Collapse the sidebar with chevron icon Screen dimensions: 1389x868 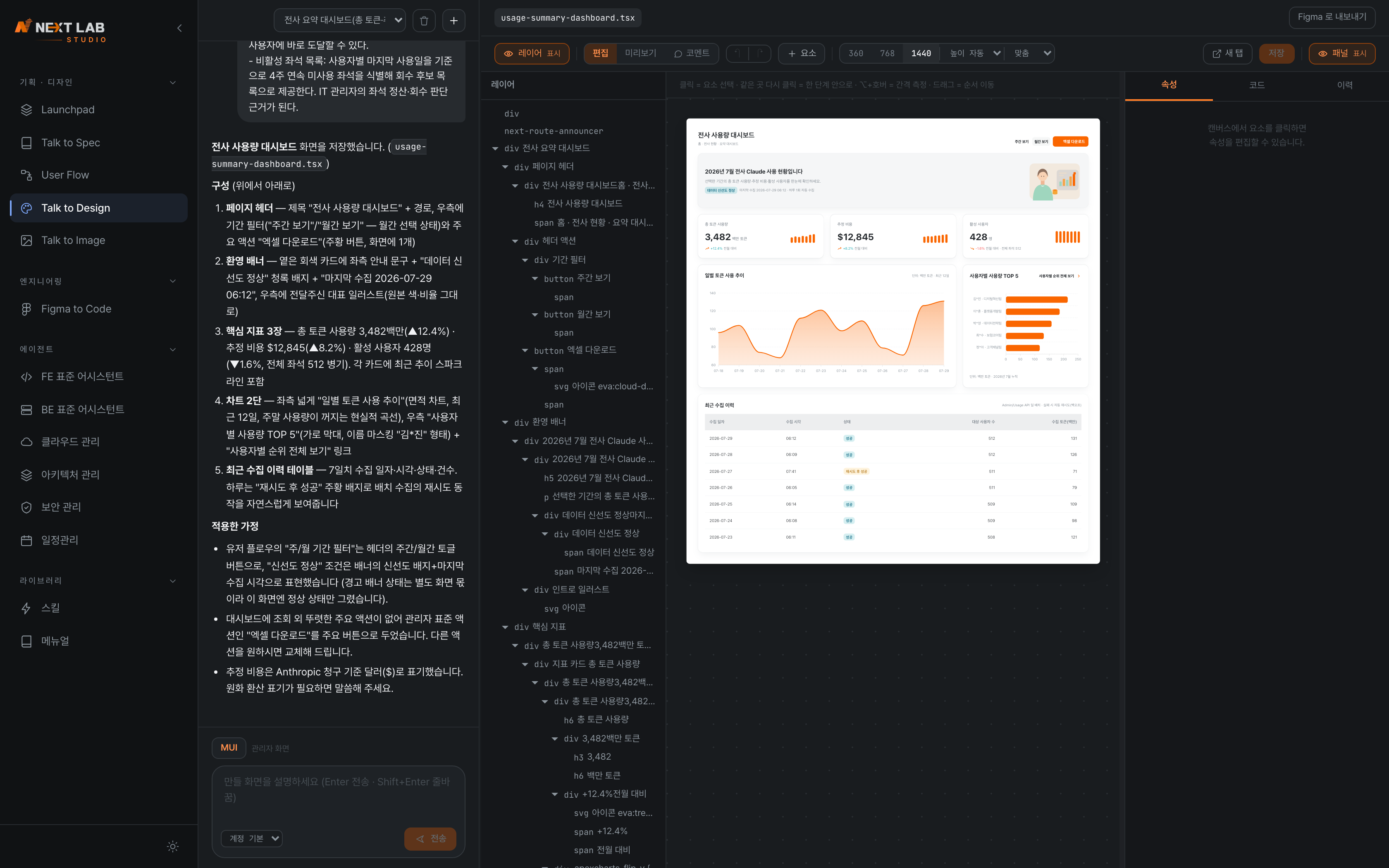[180, 28]
